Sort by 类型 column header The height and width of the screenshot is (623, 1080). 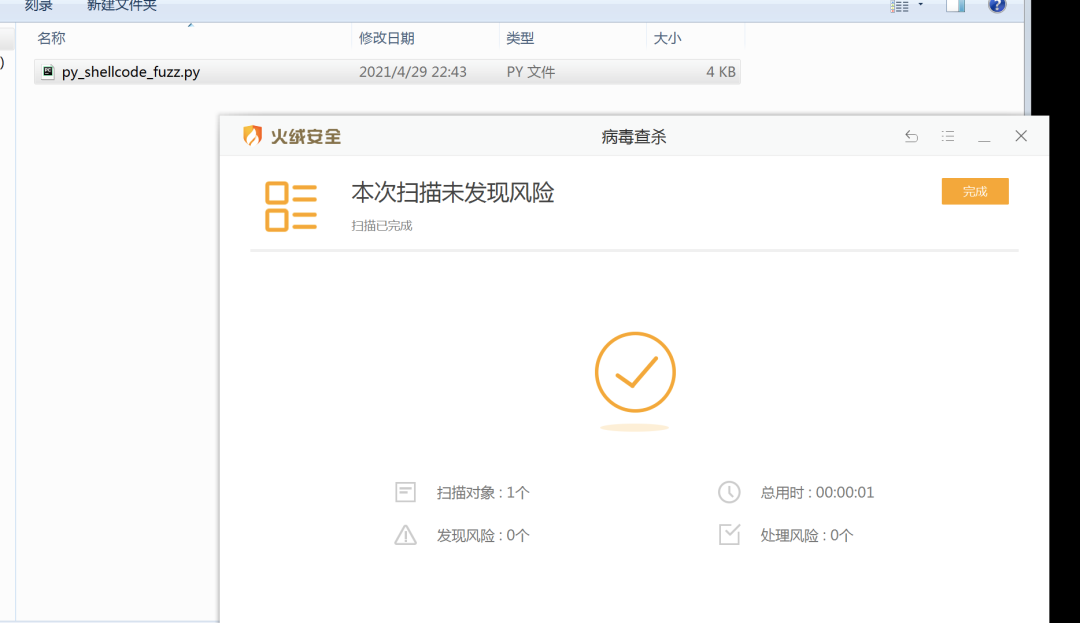520,38
